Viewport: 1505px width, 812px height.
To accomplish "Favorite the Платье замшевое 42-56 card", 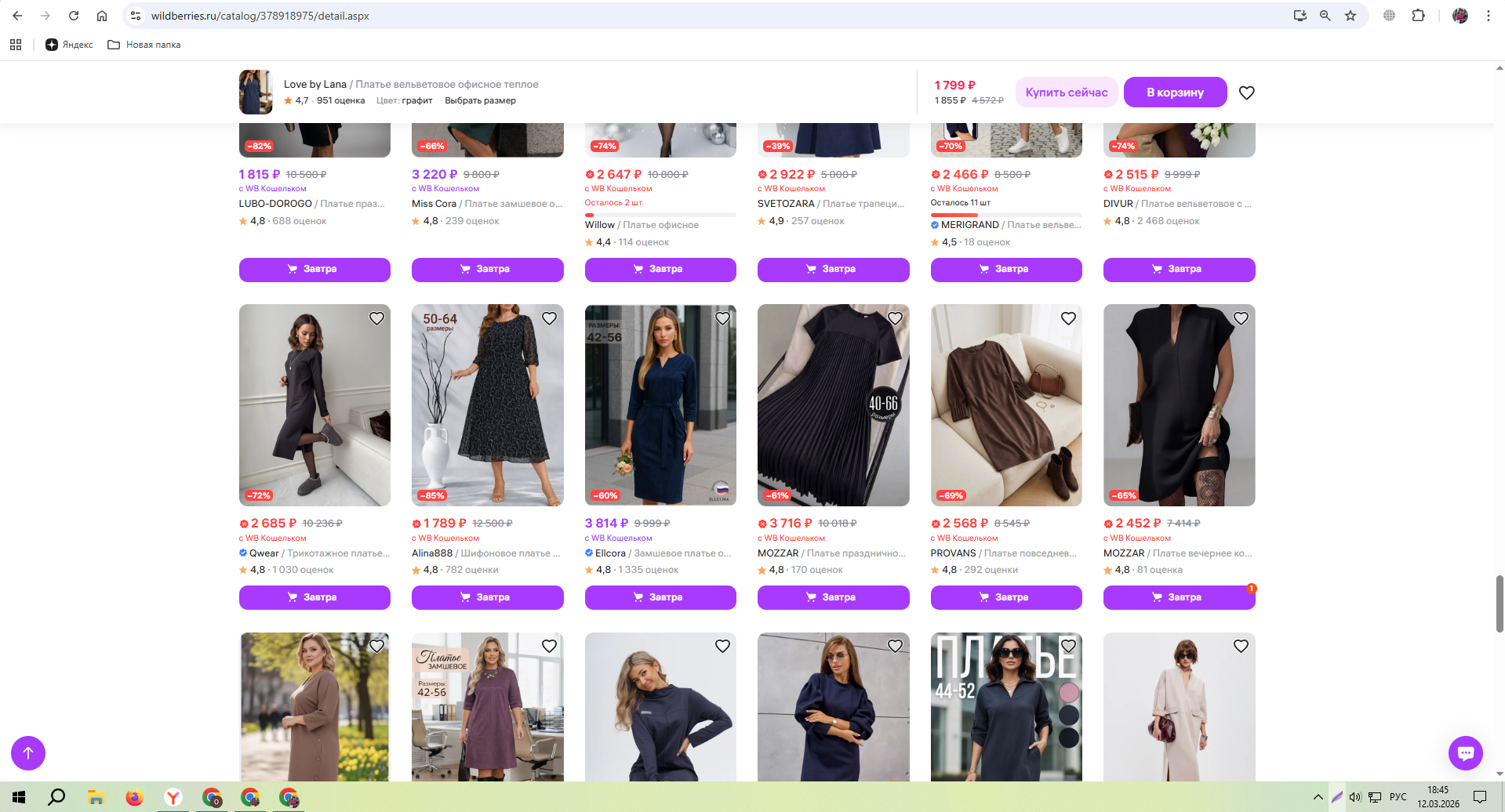I will (x=549, y=646).
